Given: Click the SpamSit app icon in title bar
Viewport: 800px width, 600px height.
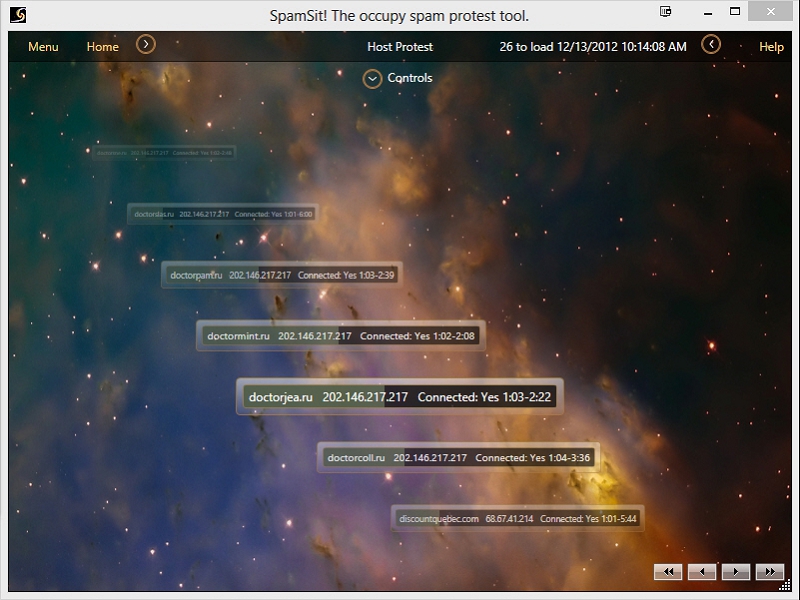Looking at the screenshot, I should pyautogui.click(x=18, y=15).
